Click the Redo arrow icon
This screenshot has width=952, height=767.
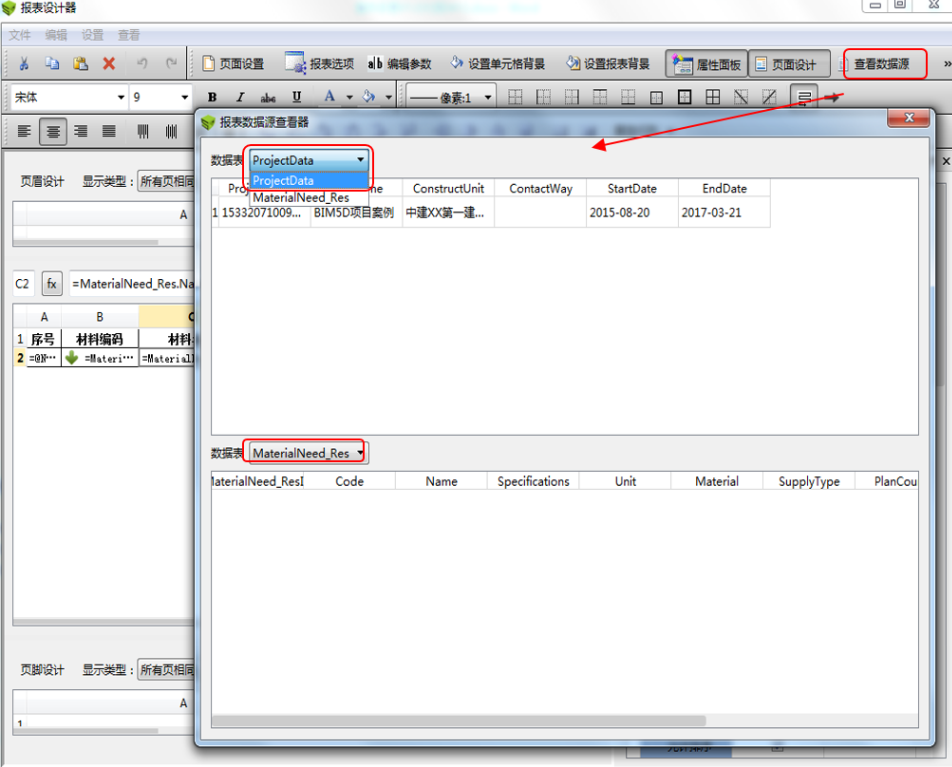click(172, 63)
